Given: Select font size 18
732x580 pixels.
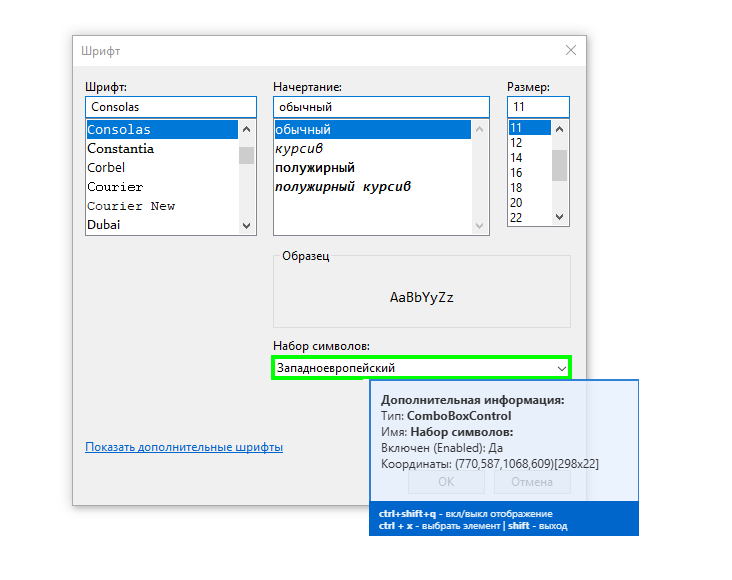Looking at the screenshot, I should [x=516, y=188].
